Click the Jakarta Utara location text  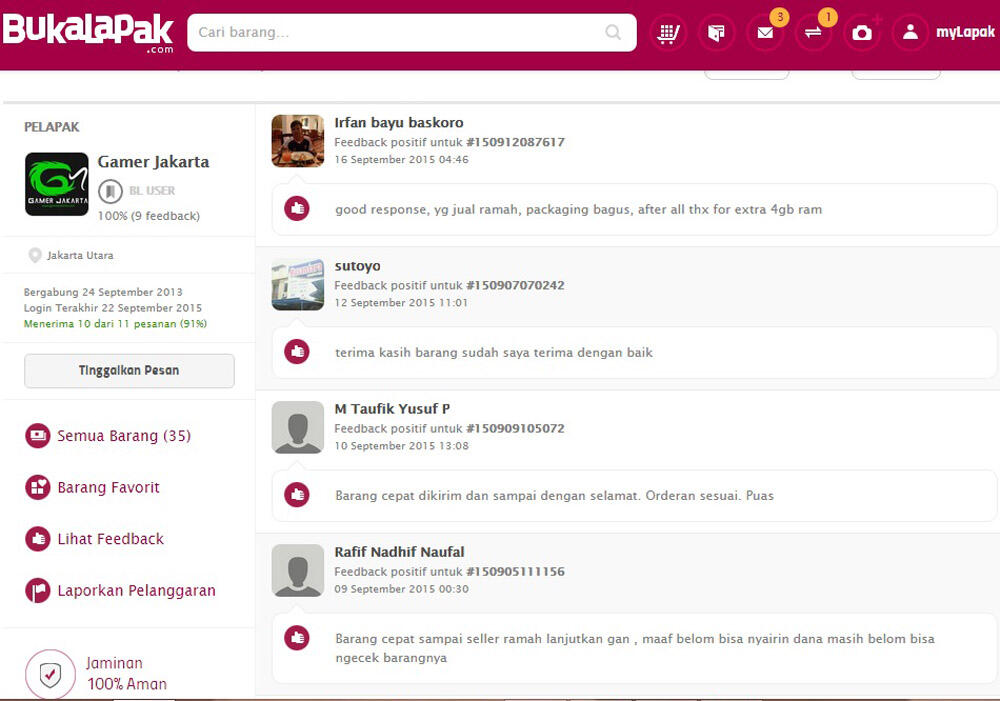pyautogui.click(x=80, y=255)
